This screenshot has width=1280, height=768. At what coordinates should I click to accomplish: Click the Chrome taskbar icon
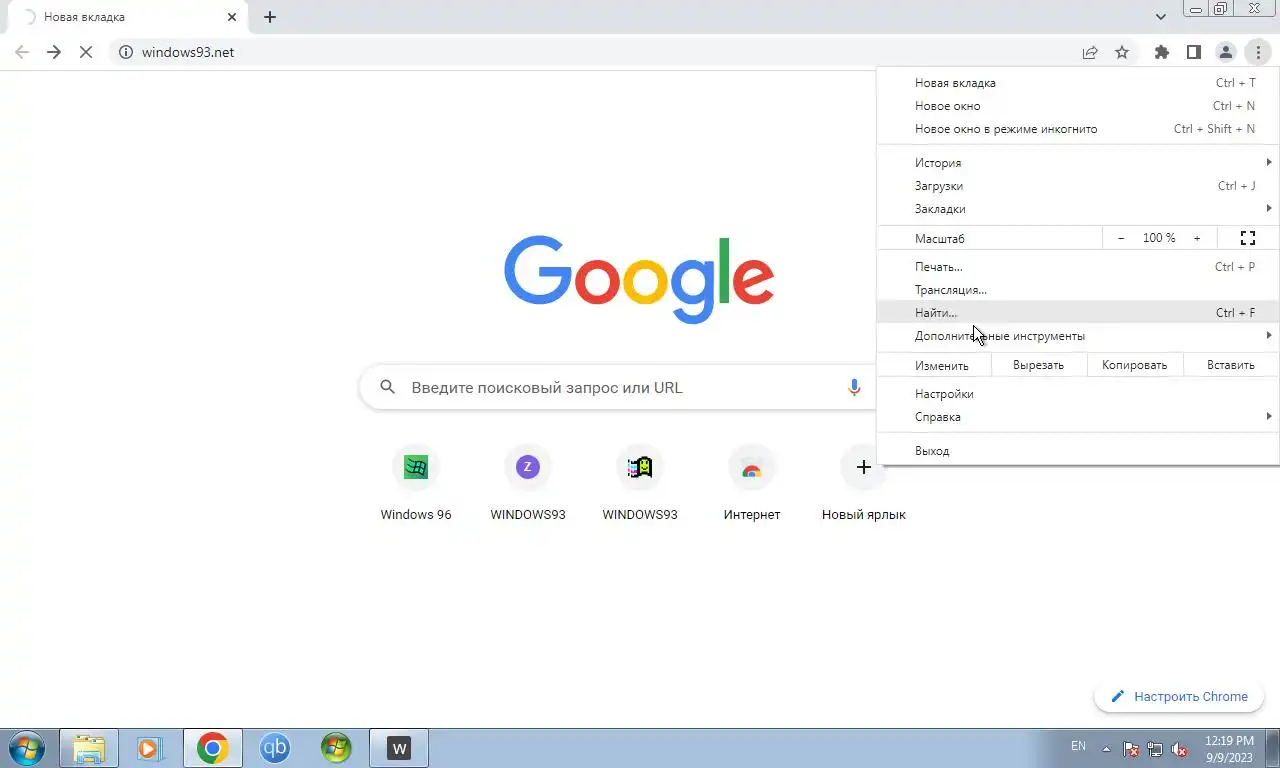212,748
